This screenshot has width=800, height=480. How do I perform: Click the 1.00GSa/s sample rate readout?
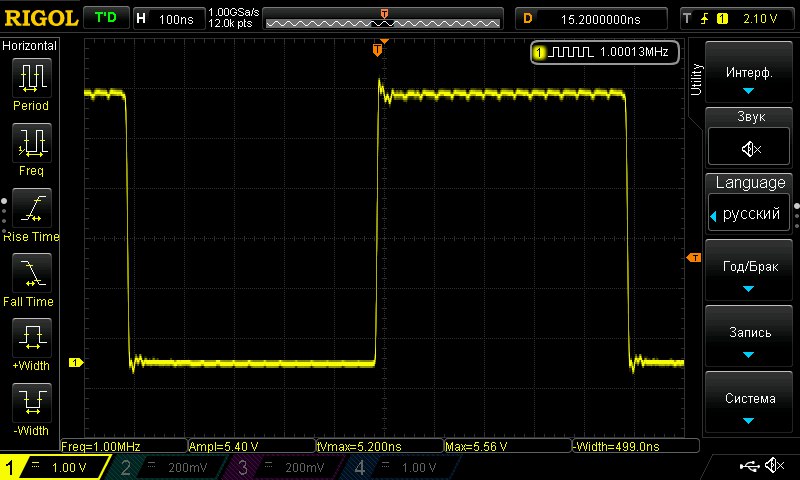coord(234,12)
